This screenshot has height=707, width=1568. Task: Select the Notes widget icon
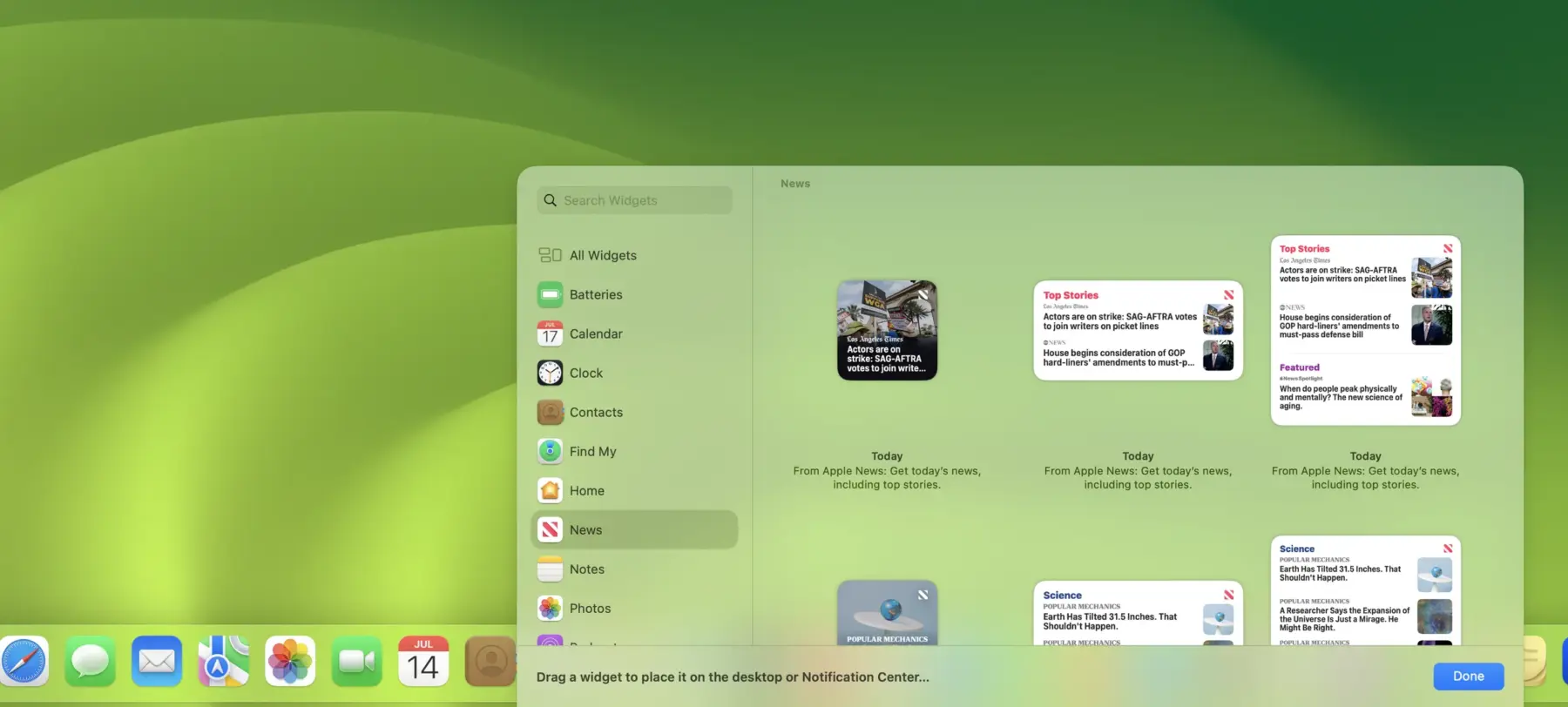pos(550,569)
